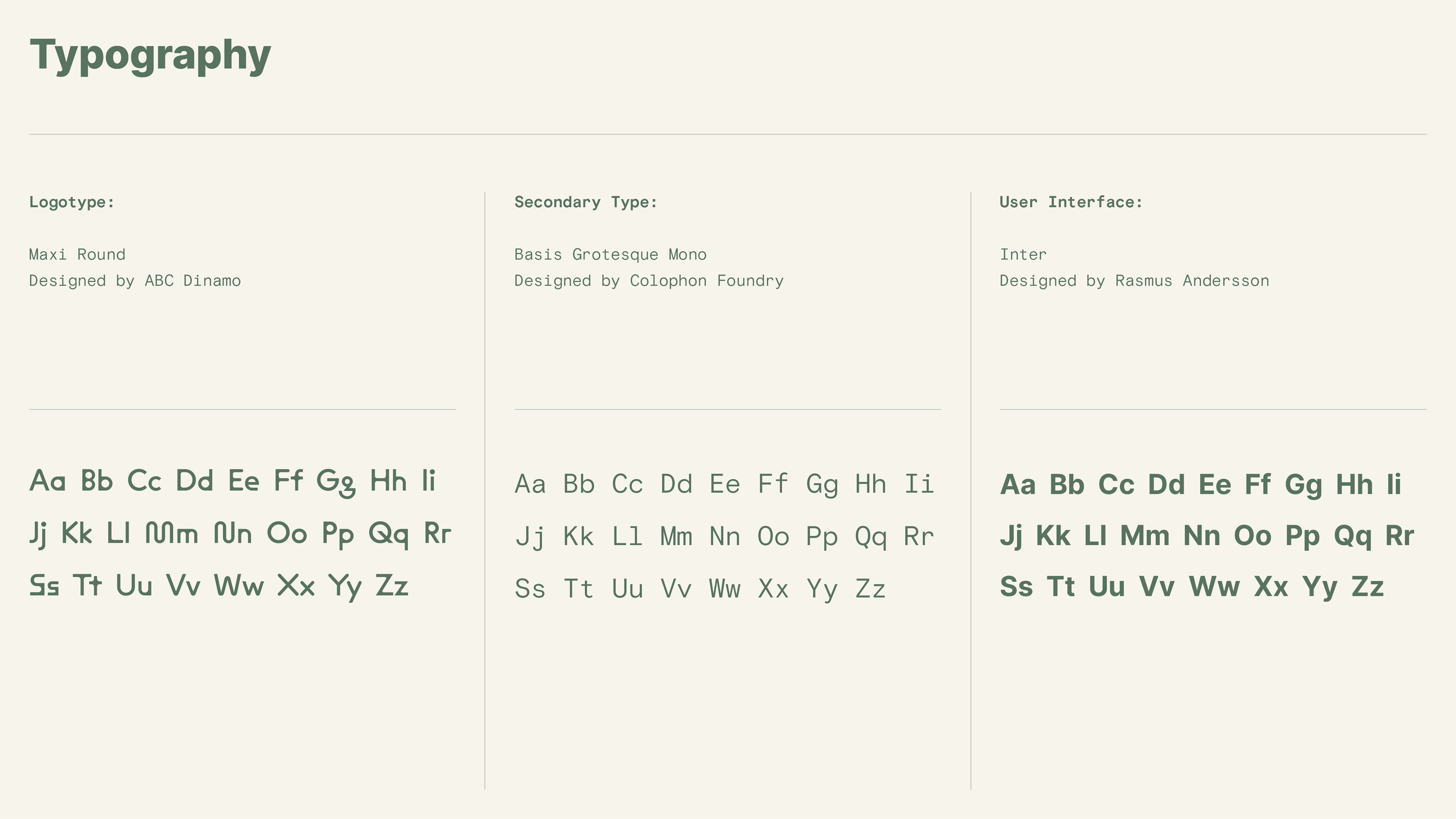Select the 'Logotype:' label

[x=72, y=202]
